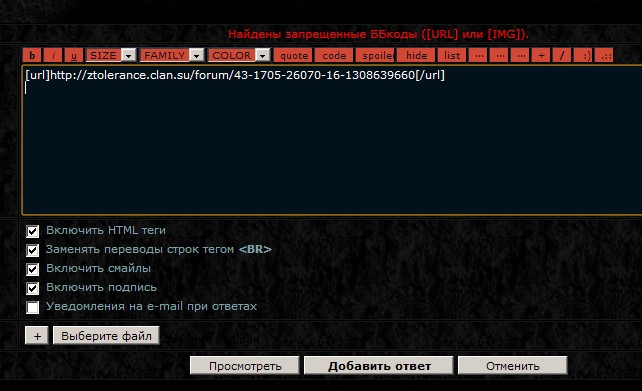Screen dimensions: 642x391
Task: Uncheck 'Включить смайлы' checkbox
Action: tap(32, 269)
